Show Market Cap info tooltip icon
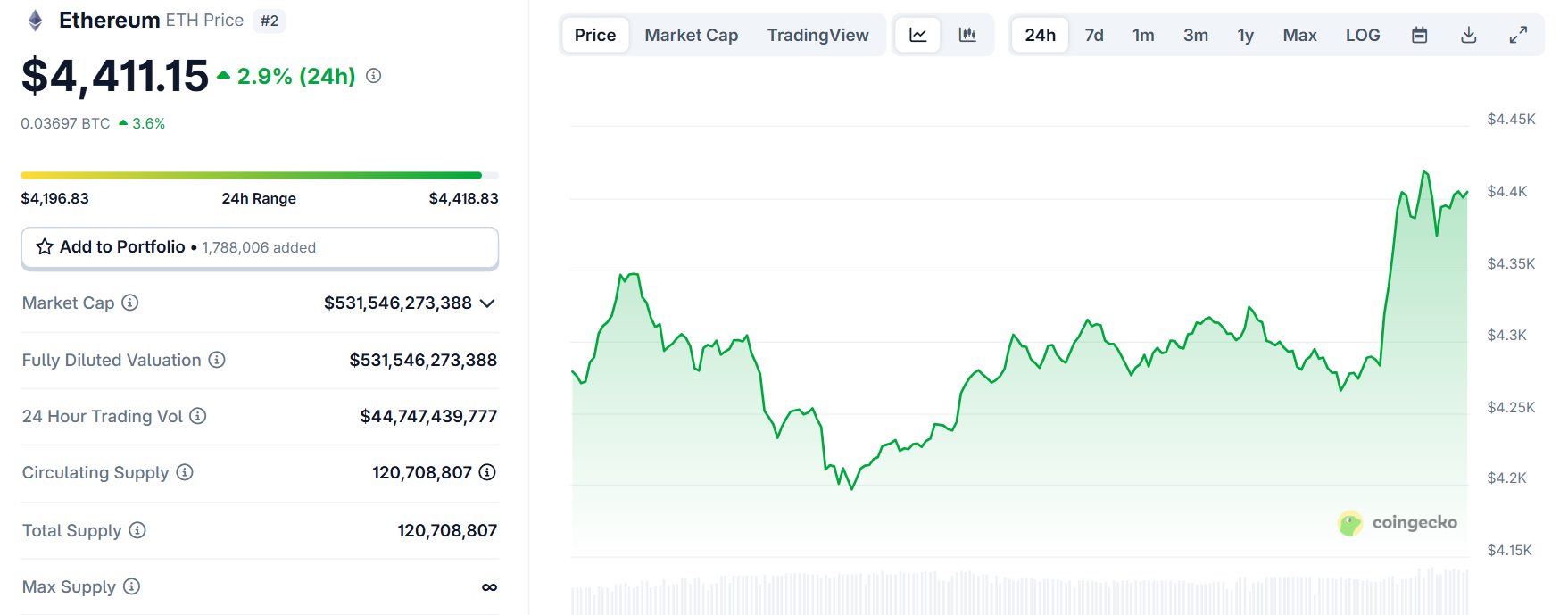This screenshot has height=615, width=1568. click(x=130, y=303)
